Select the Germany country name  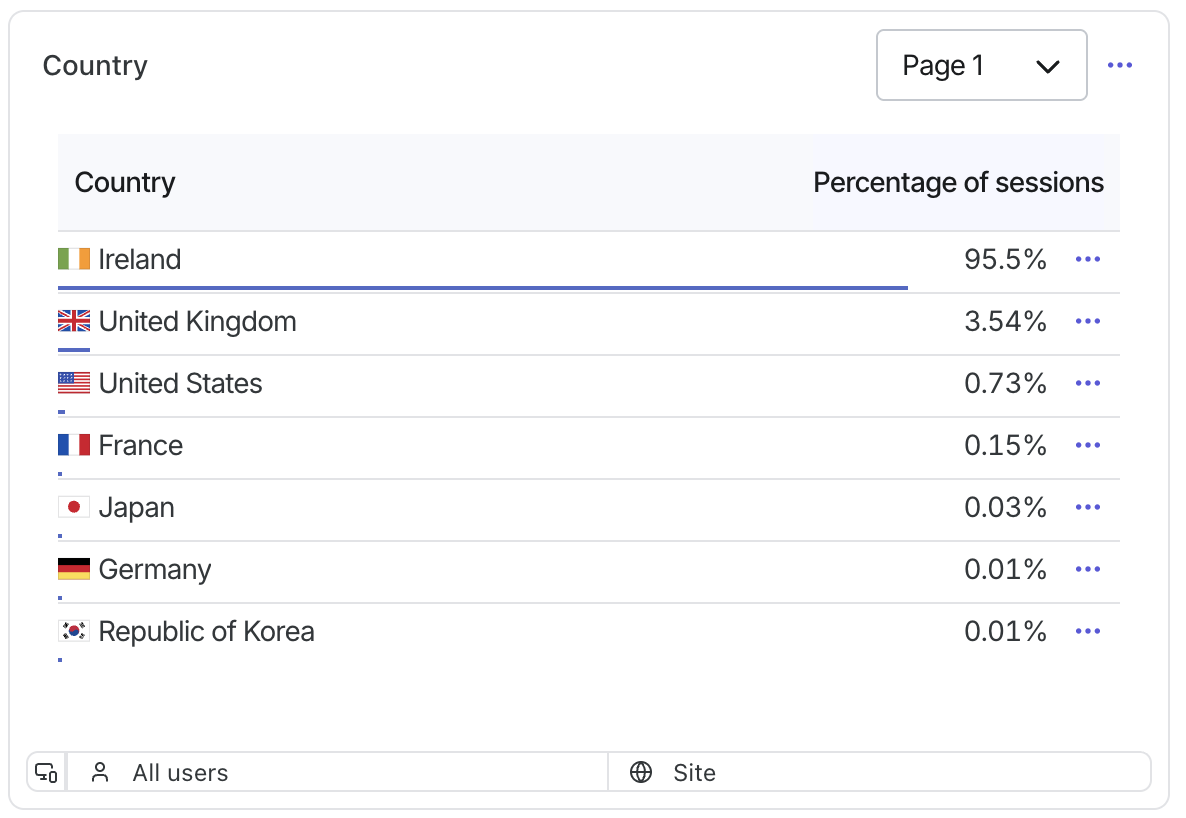click(155, 570)
